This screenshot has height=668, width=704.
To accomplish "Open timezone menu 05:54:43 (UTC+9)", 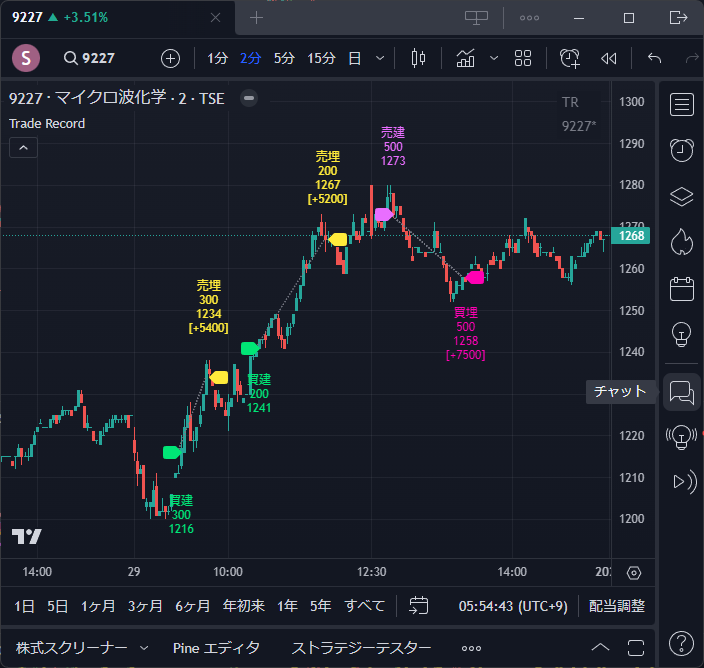I will pyautogui.click(x=513, y=606).
